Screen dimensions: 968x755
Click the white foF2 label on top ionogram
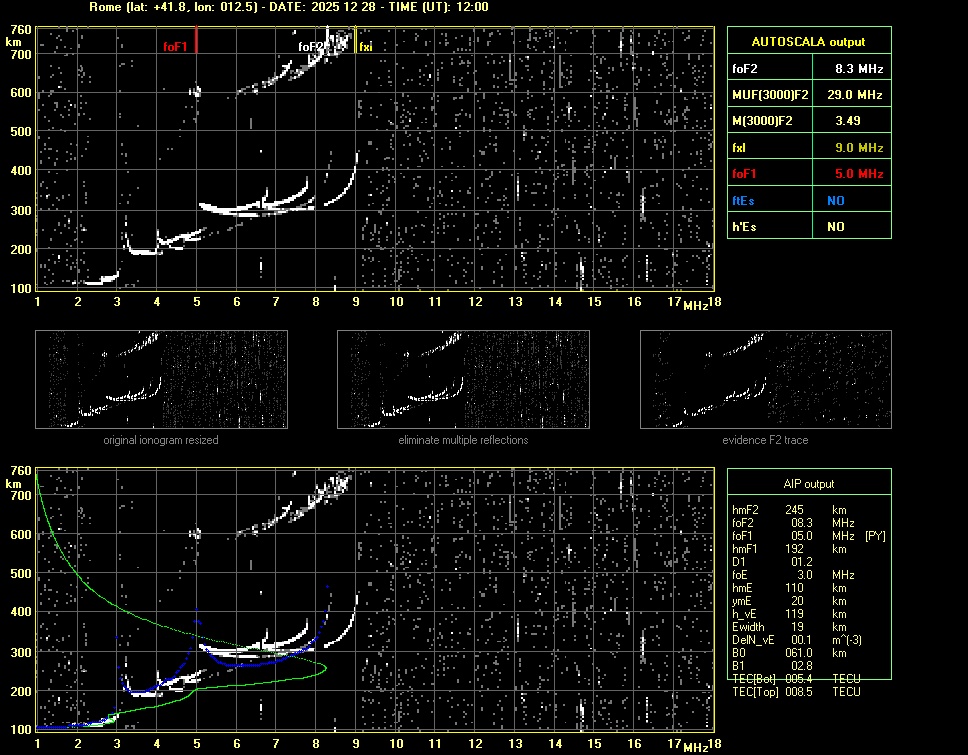pos(311,47)
